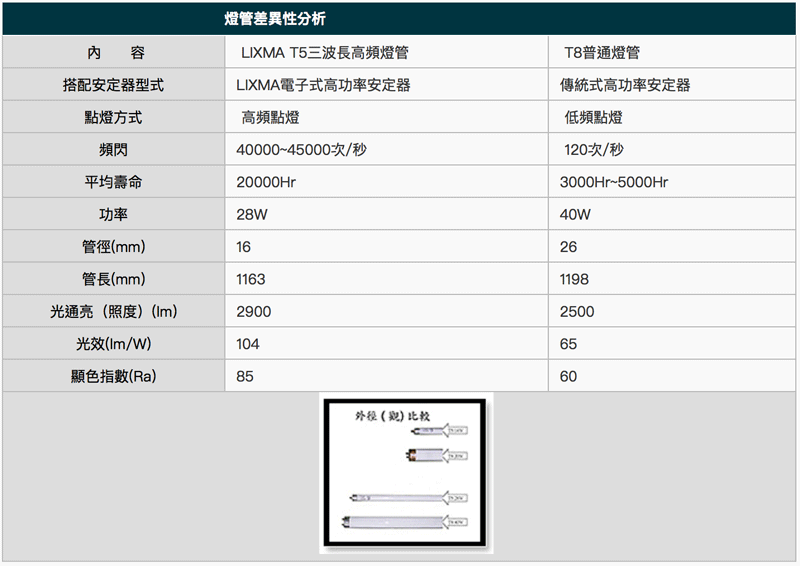Click the 內容 header cell
Viewport: 800px width, 566px height.
(x=113, y=53)
